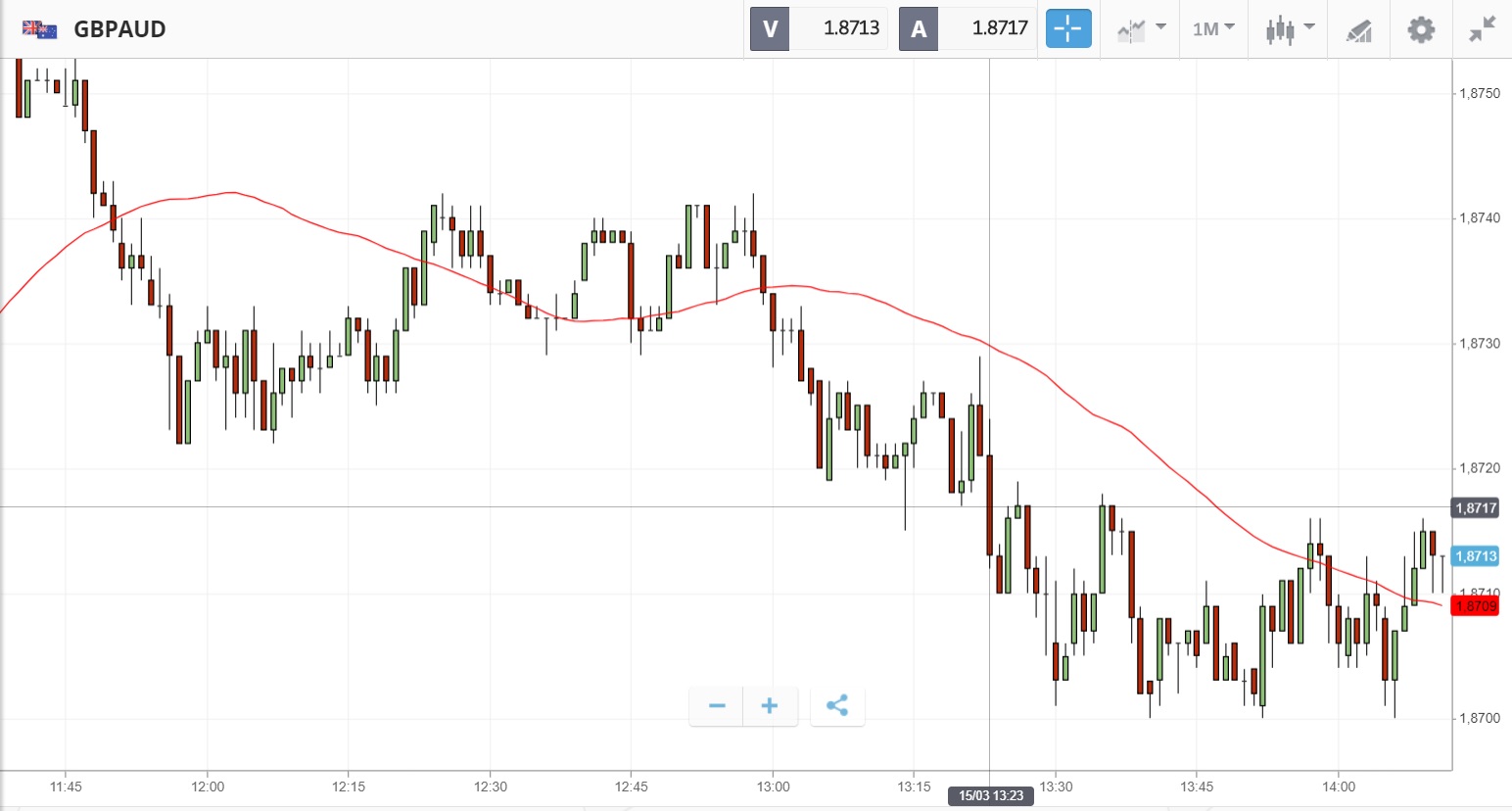Click the red 1,8709 moving average label

(1476, 605)
